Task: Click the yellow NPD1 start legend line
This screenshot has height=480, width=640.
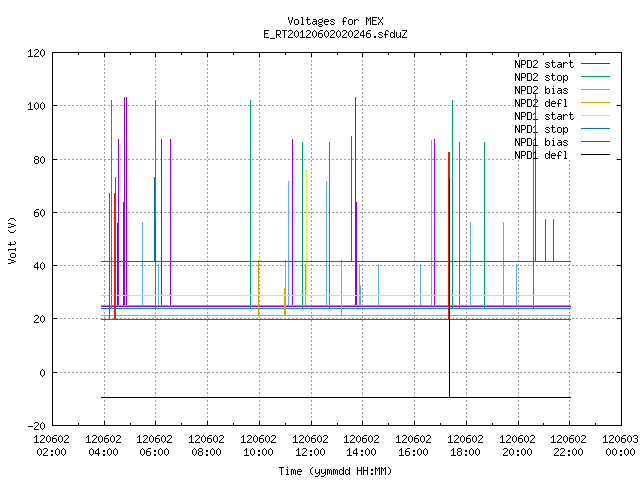Action: (595, 116)
